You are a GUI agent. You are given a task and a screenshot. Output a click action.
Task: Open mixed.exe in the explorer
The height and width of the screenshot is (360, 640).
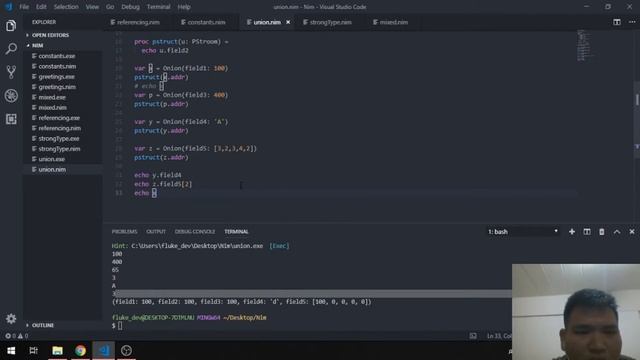coord(52,97)
